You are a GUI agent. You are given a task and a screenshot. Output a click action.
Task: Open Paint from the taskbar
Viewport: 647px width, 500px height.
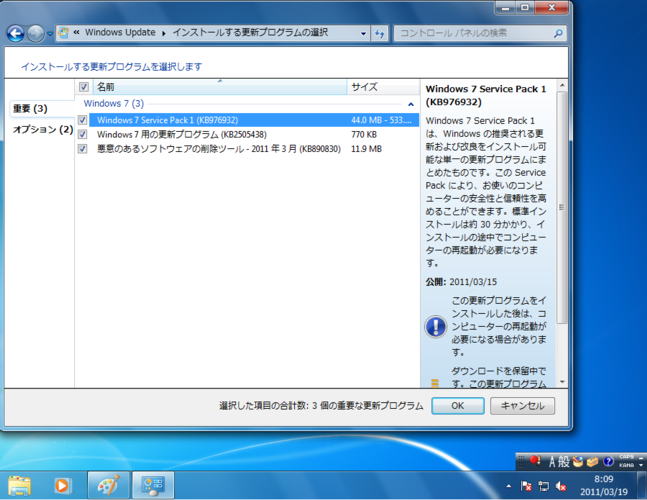(x=109, y=485)
